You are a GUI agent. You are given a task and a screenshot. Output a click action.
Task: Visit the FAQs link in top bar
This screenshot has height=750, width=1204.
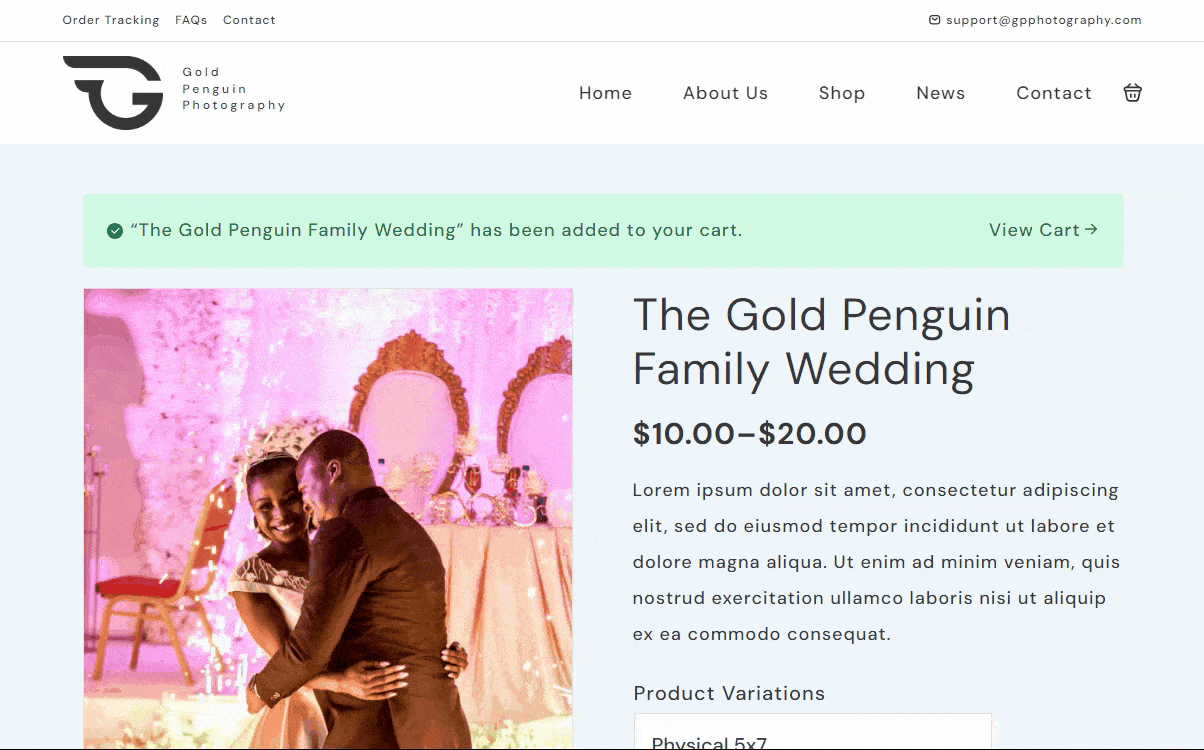click(191, 20)
